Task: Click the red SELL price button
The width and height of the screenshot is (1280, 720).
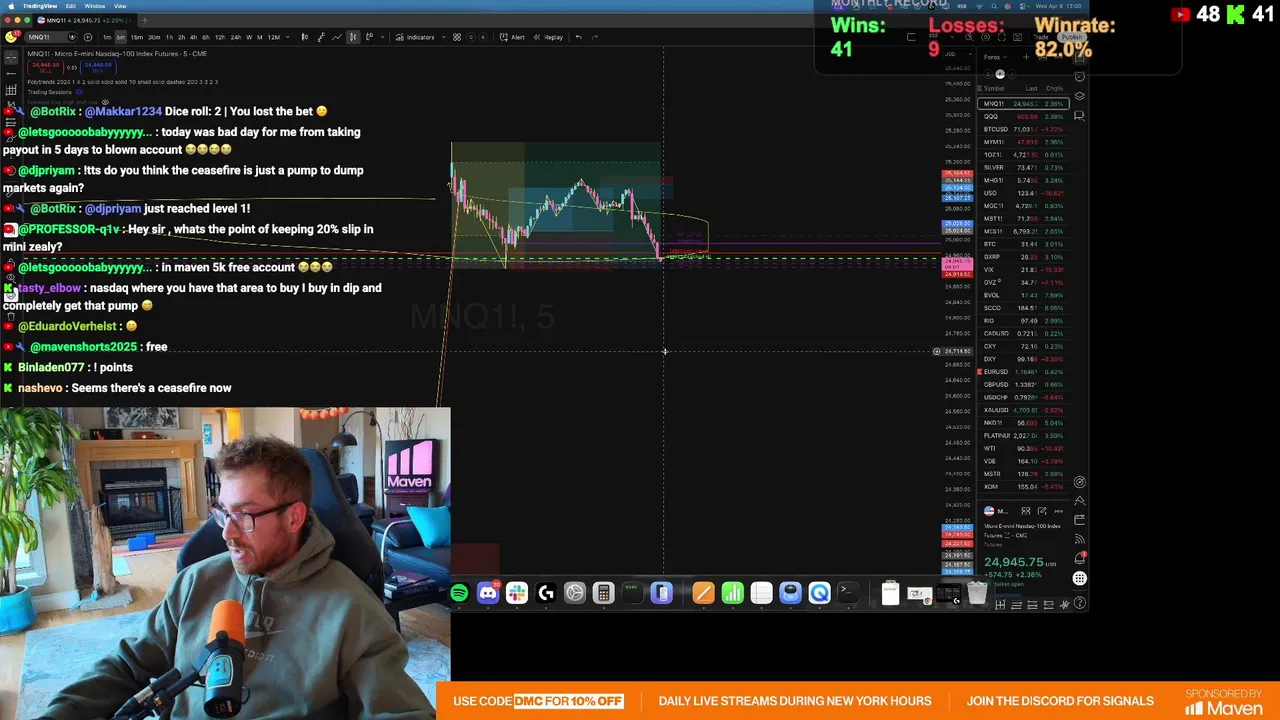Action: (x=46, y=67)
